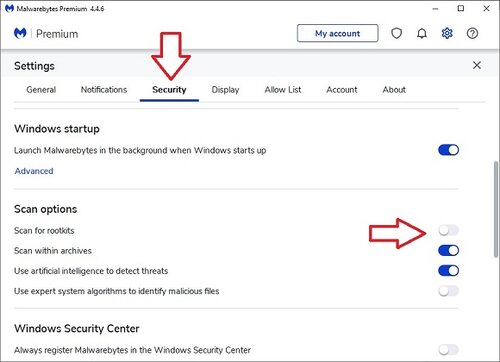
Task: Open the About tab
Action: pyautogui.click(x=394, y=90)
